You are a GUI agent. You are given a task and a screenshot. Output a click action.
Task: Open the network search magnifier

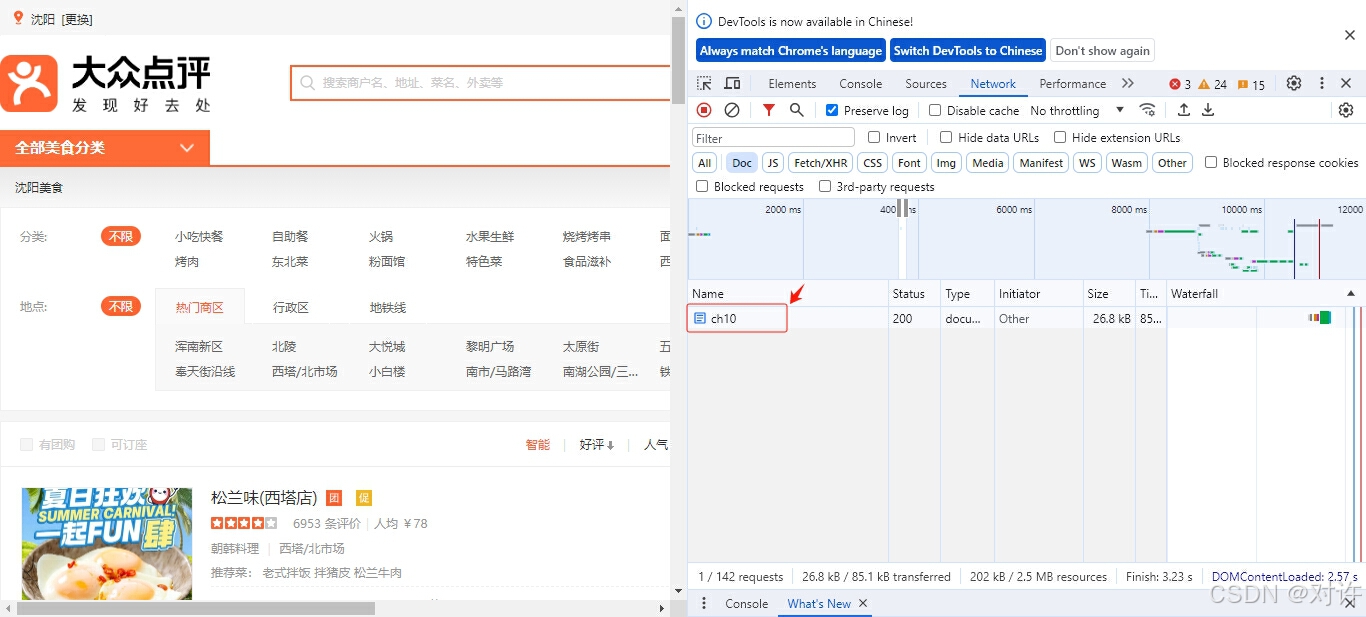[x=796, y=110]
